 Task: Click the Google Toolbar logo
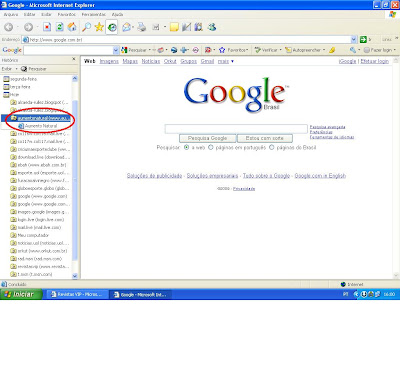[x=12, y=50]
